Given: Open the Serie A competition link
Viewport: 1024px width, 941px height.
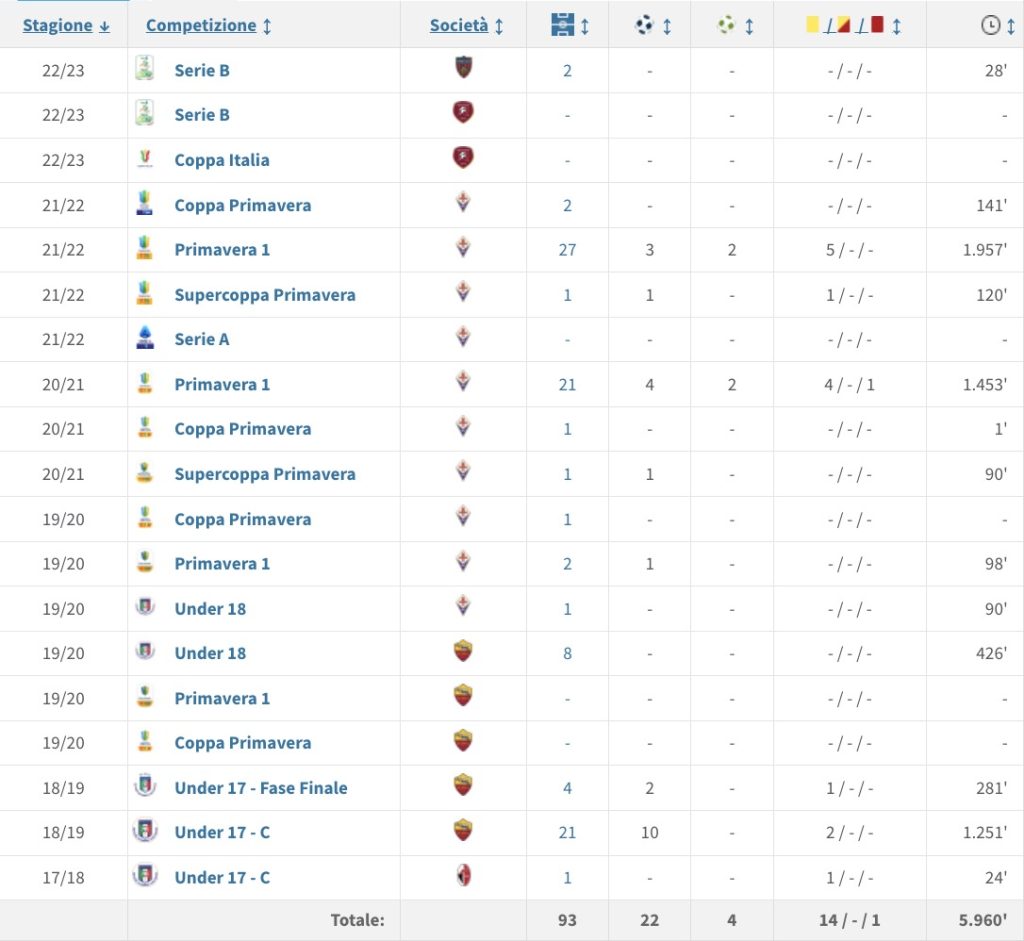Looking at the screenshot, I should [x=201, y=339].
